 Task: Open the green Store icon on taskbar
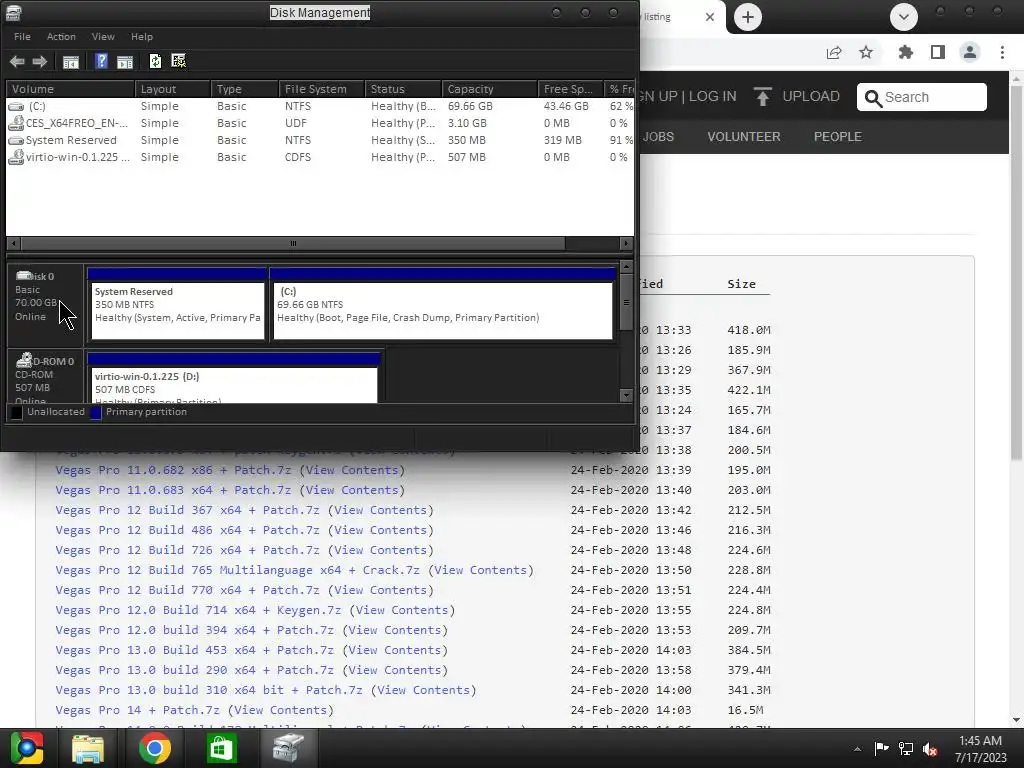click(221, 748)
